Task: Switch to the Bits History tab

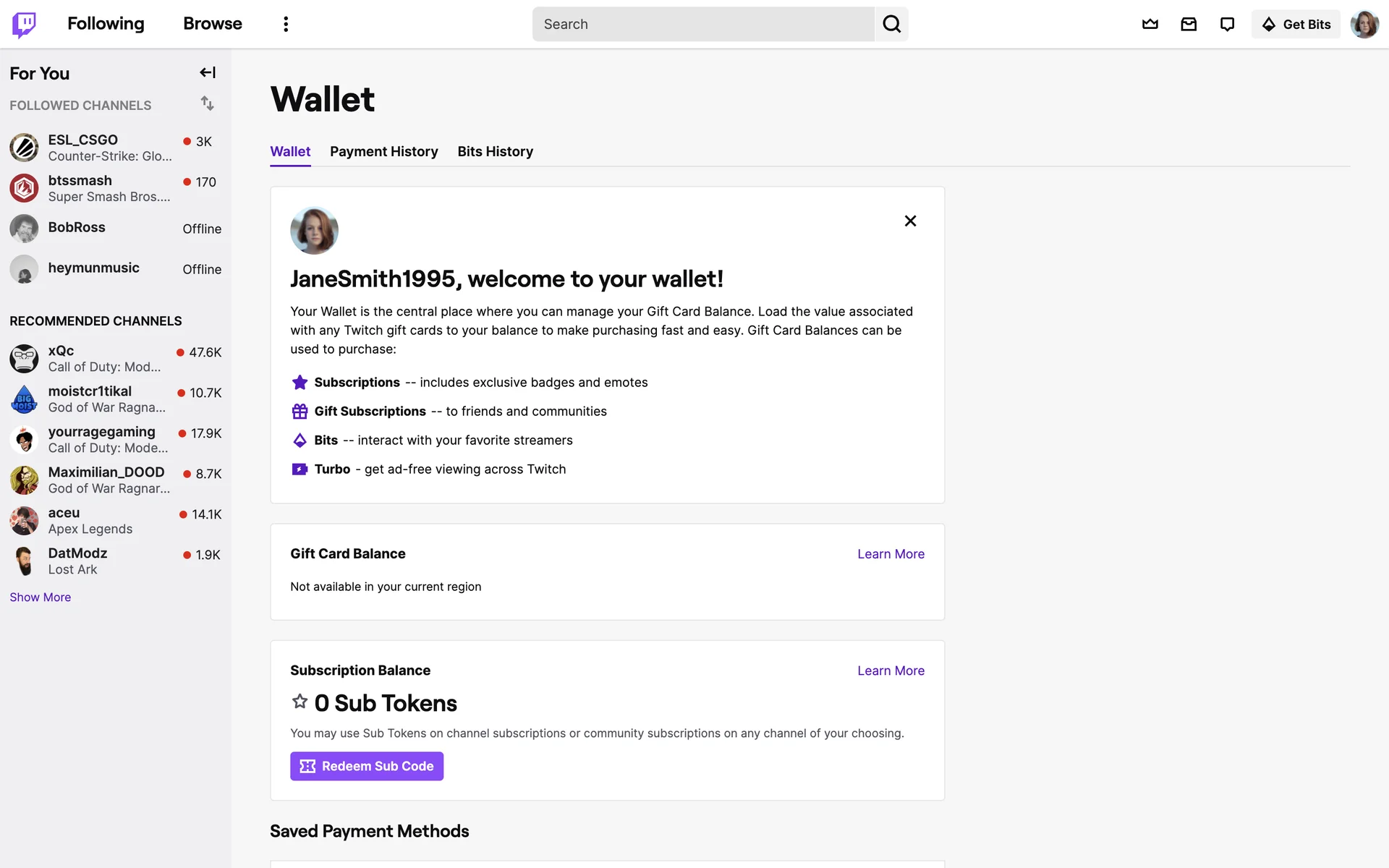Action: click(495, 151)
